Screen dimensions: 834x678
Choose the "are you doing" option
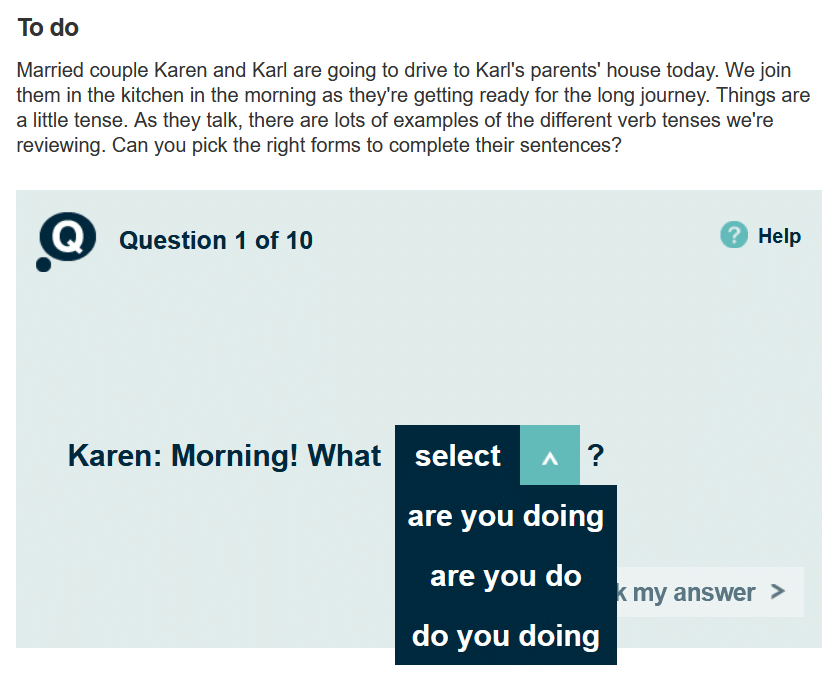coord(505,516)
